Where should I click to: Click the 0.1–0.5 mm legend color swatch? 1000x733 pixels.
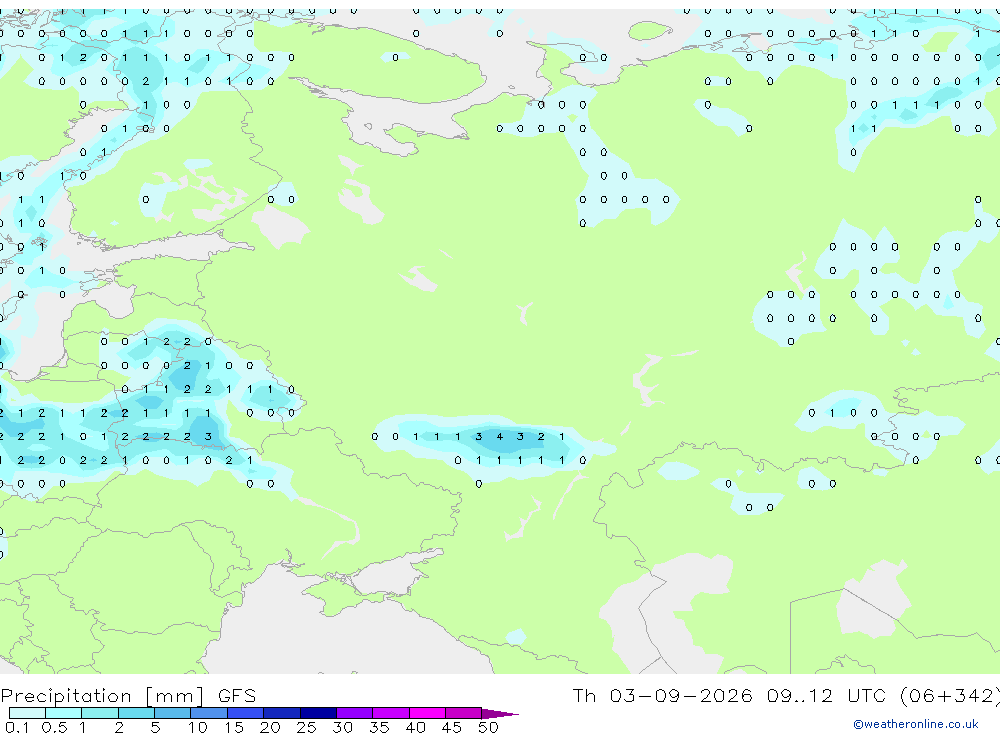27,713
